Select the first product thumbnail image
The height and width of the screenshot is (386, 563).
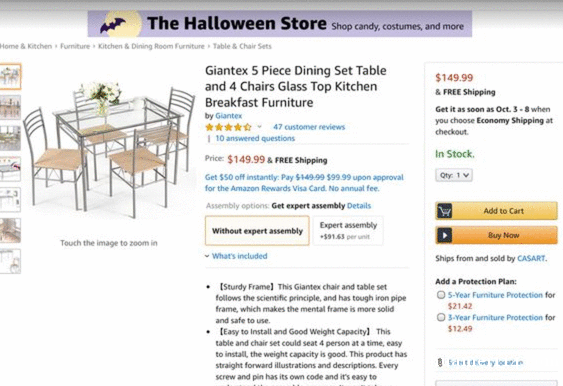coord(10,76)
